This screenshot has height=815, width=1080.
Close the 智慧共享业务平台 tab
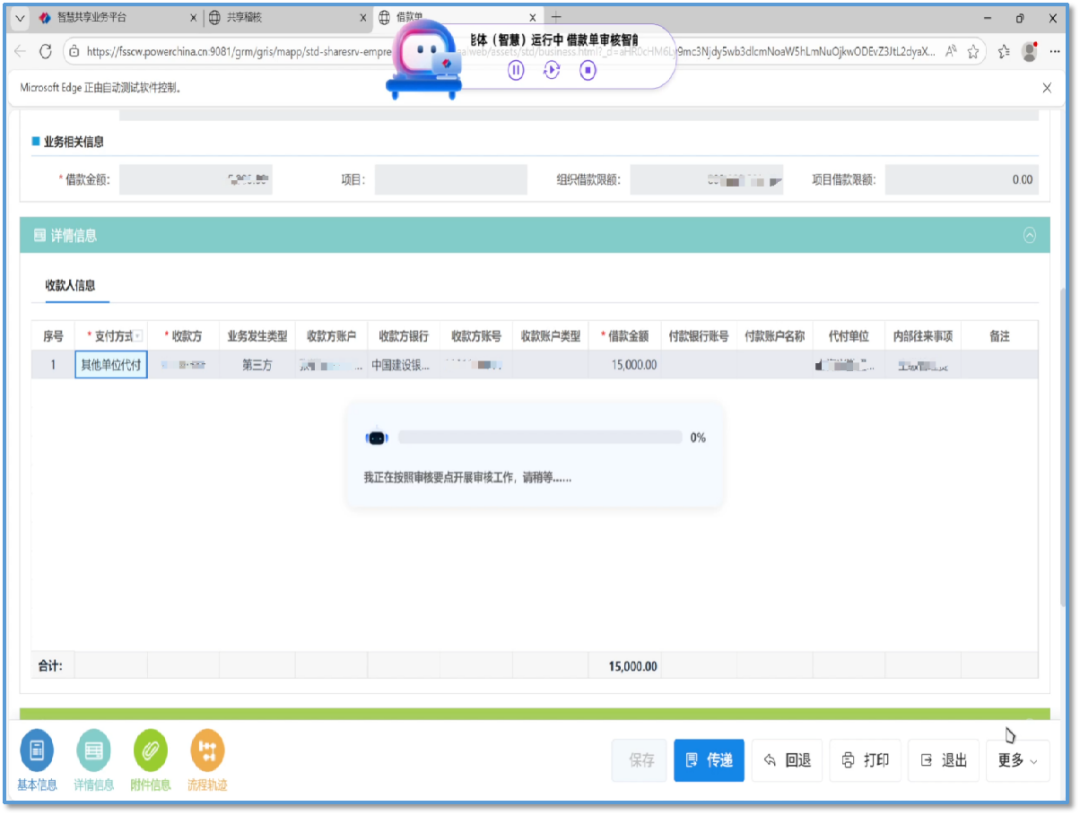tap(193, 18)
